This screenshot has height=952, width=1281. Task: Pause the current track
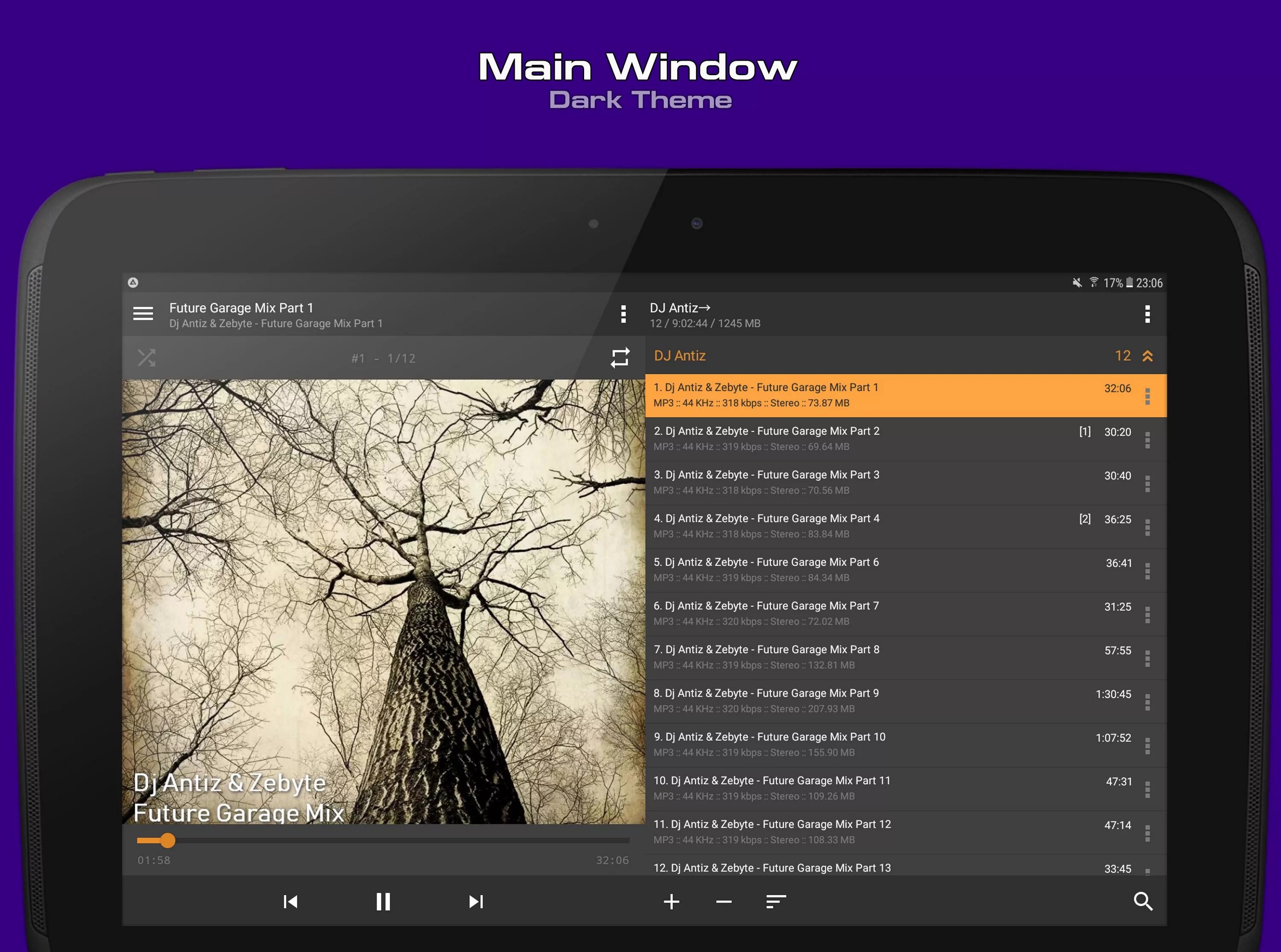point(383,901)
